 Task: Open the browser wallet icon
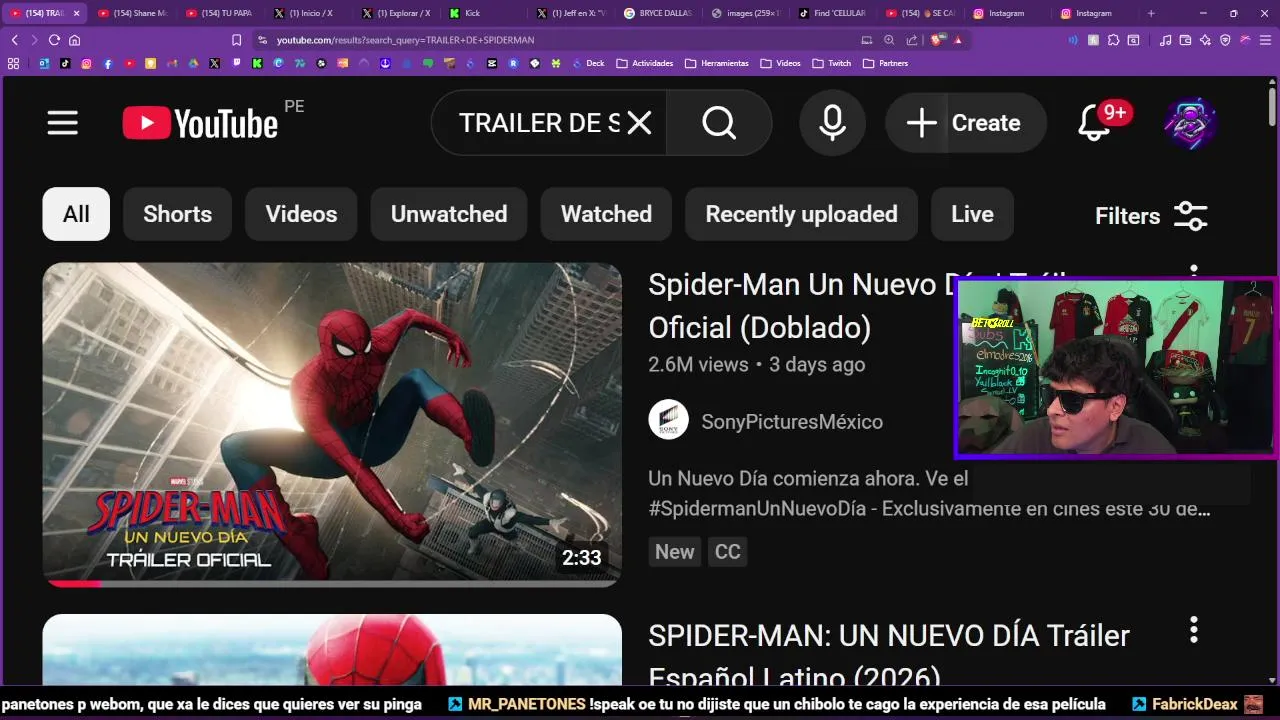[1185, 40]
